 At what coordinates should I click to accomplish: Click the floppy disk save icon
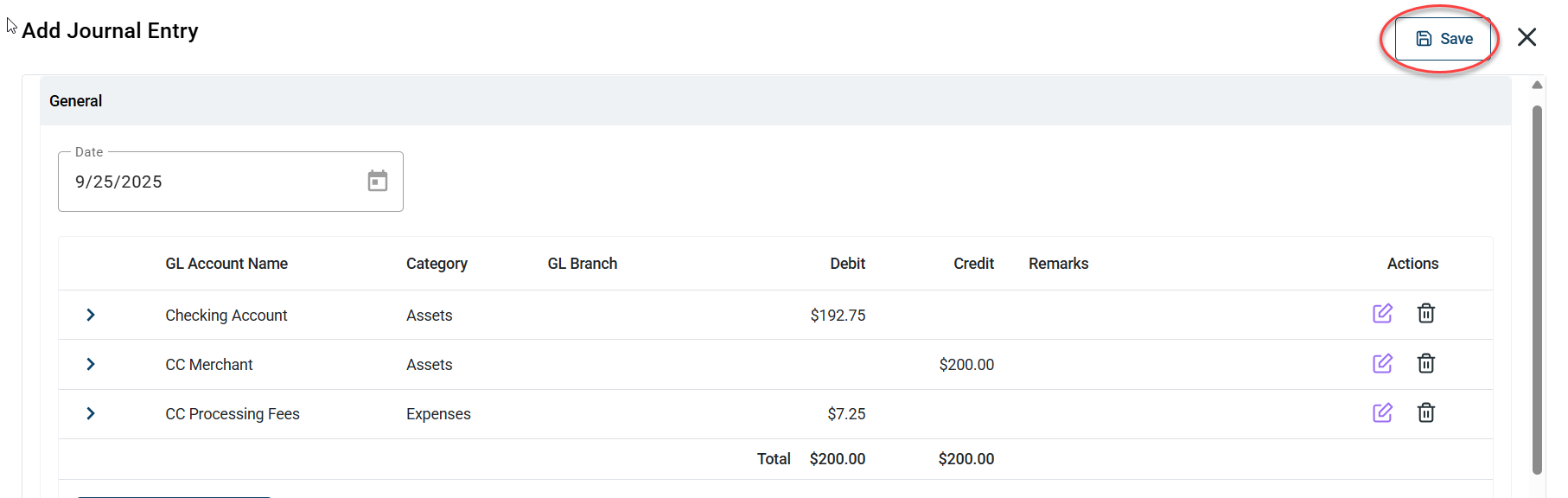(1424, 38)
